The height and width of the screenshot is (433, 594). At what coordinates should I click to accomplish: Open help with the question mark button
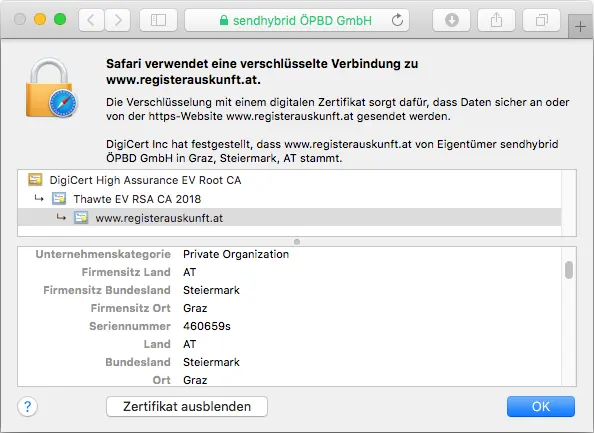27,406
